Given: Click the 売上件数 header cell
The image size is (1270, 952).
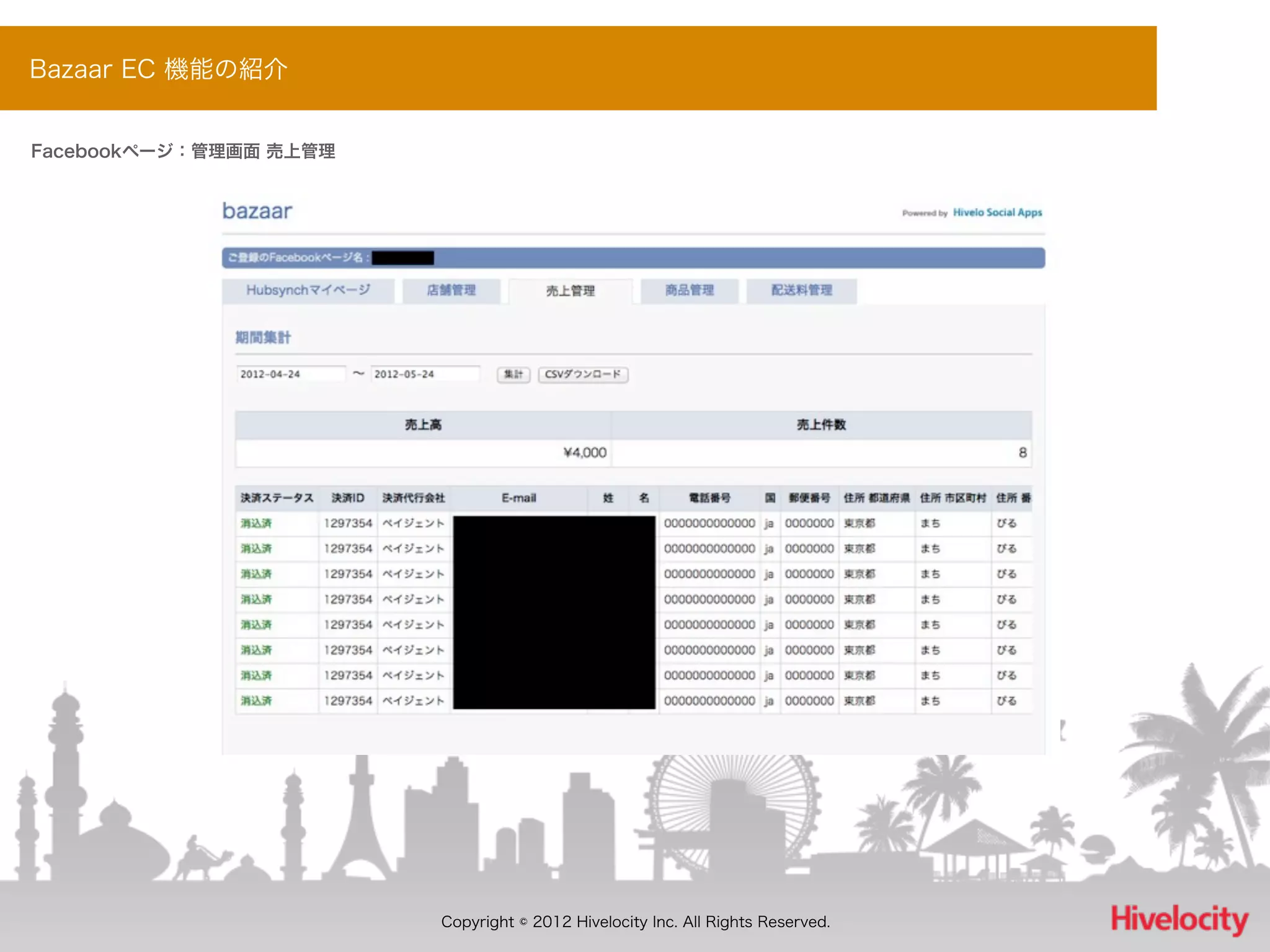Looking at the screenshot, I should click(x=822, y=425).
